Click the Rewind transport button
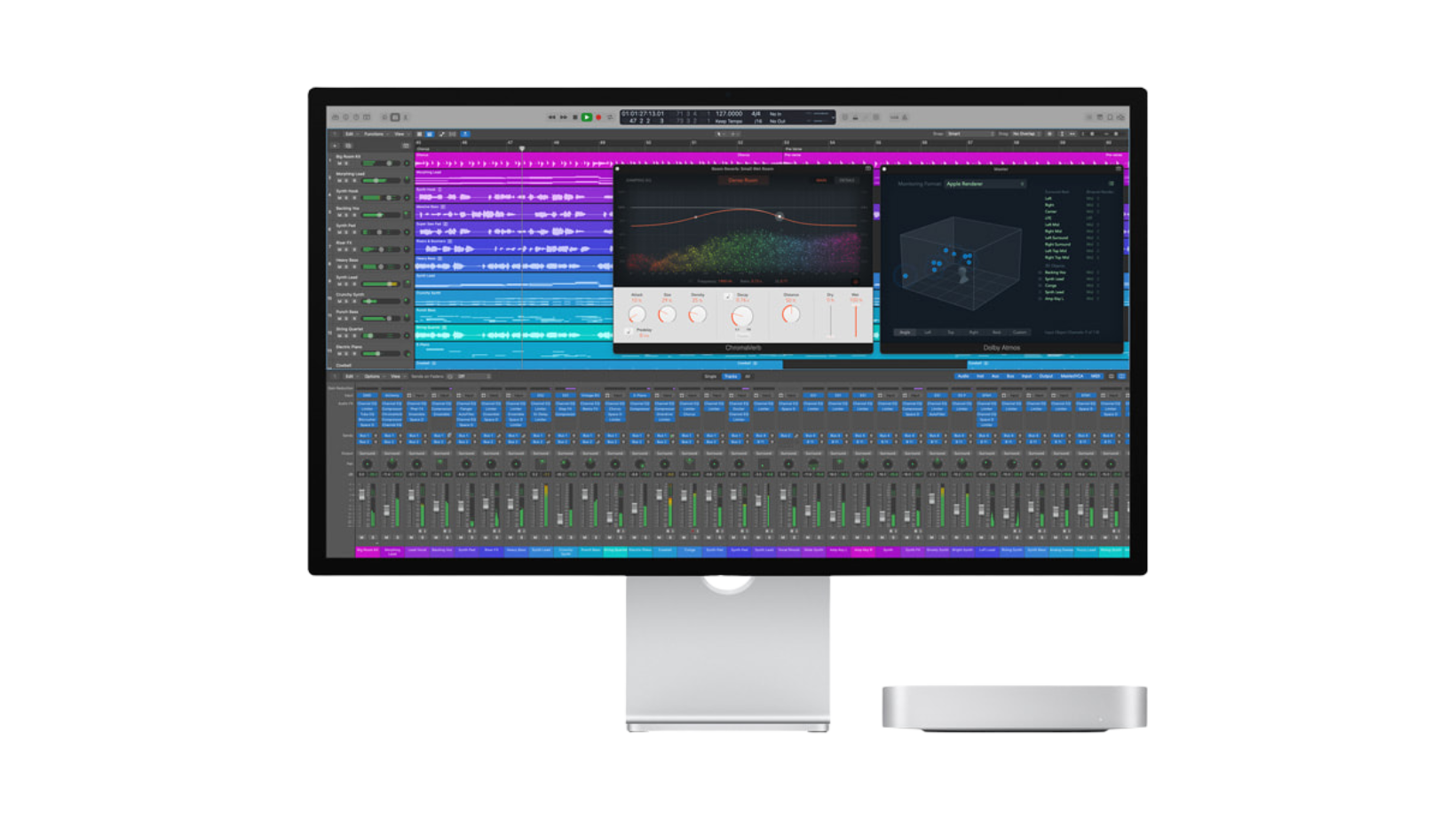 pos(551,117)
